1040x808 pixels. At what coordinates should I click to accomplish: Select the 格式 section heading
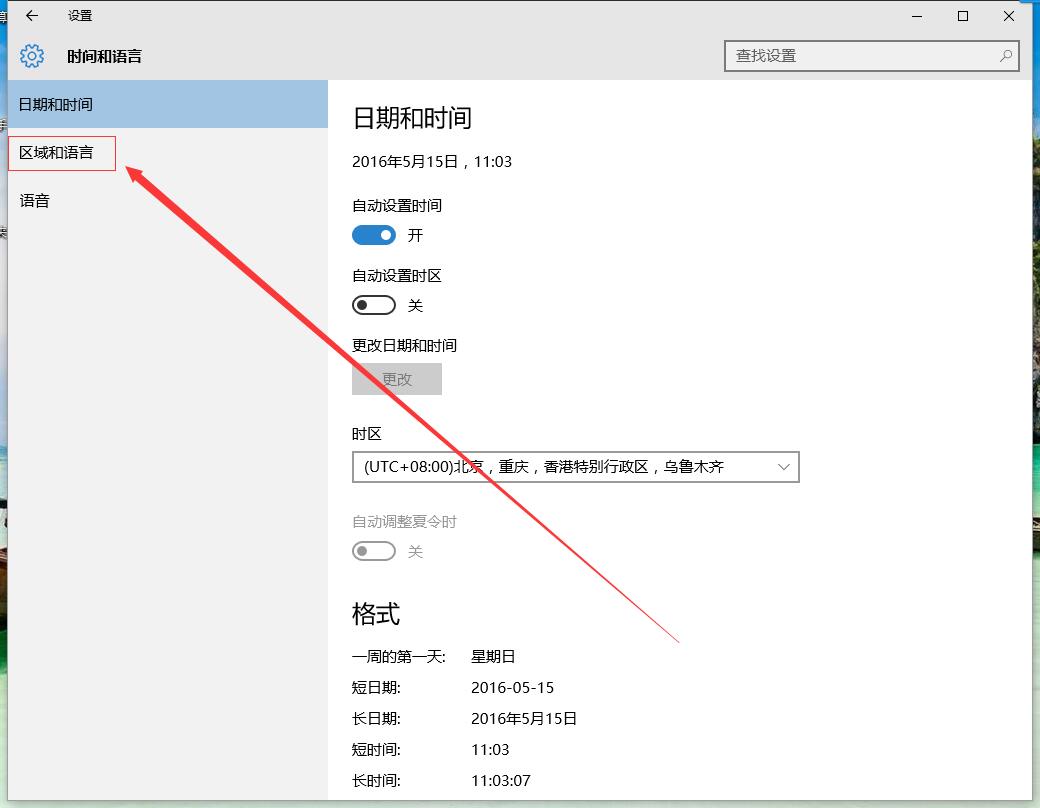click(375, 614)
